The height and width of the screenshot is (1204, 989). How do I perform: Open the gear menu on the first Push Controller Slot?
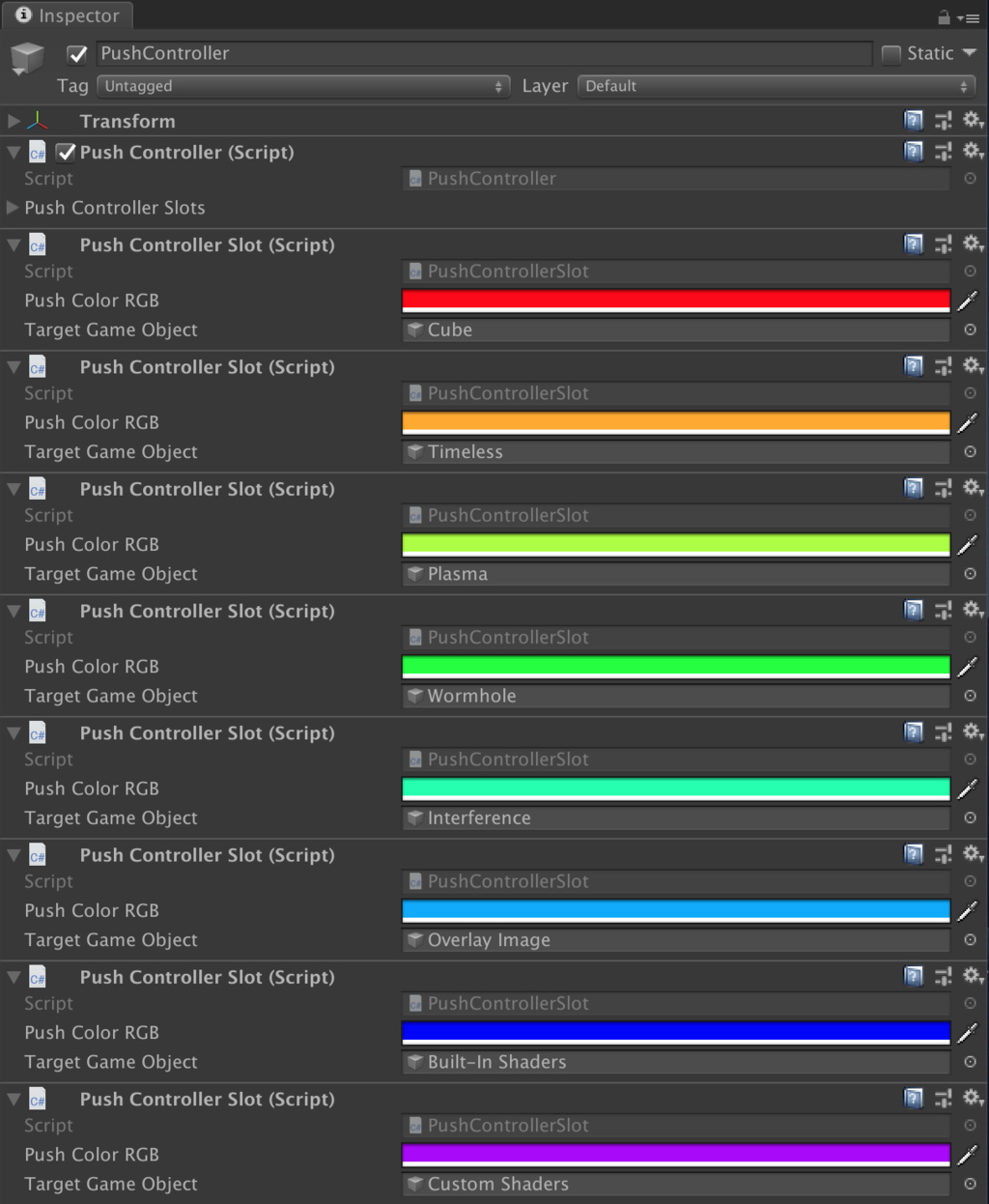pos(972,244)
